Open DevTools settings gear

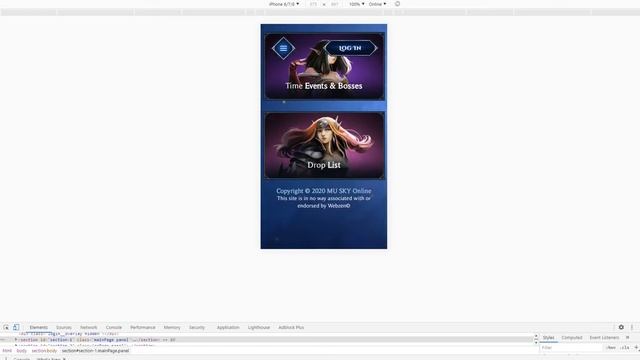[621, 327]
